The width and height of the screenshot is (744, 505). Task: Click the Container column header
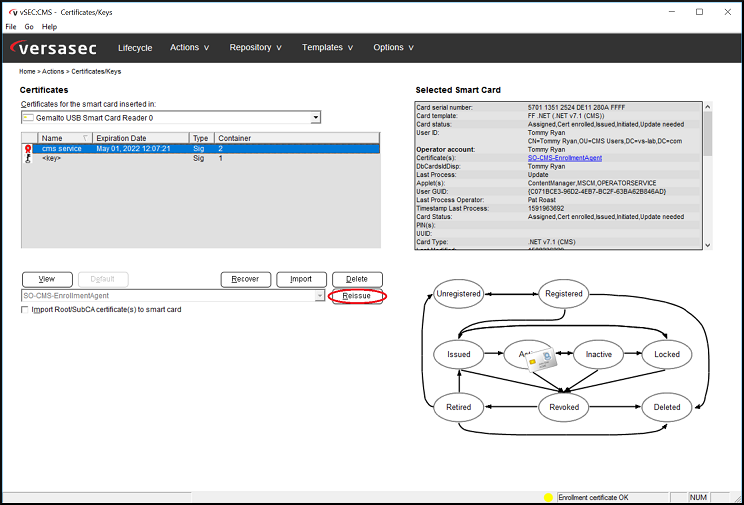[x=297, y=138]
